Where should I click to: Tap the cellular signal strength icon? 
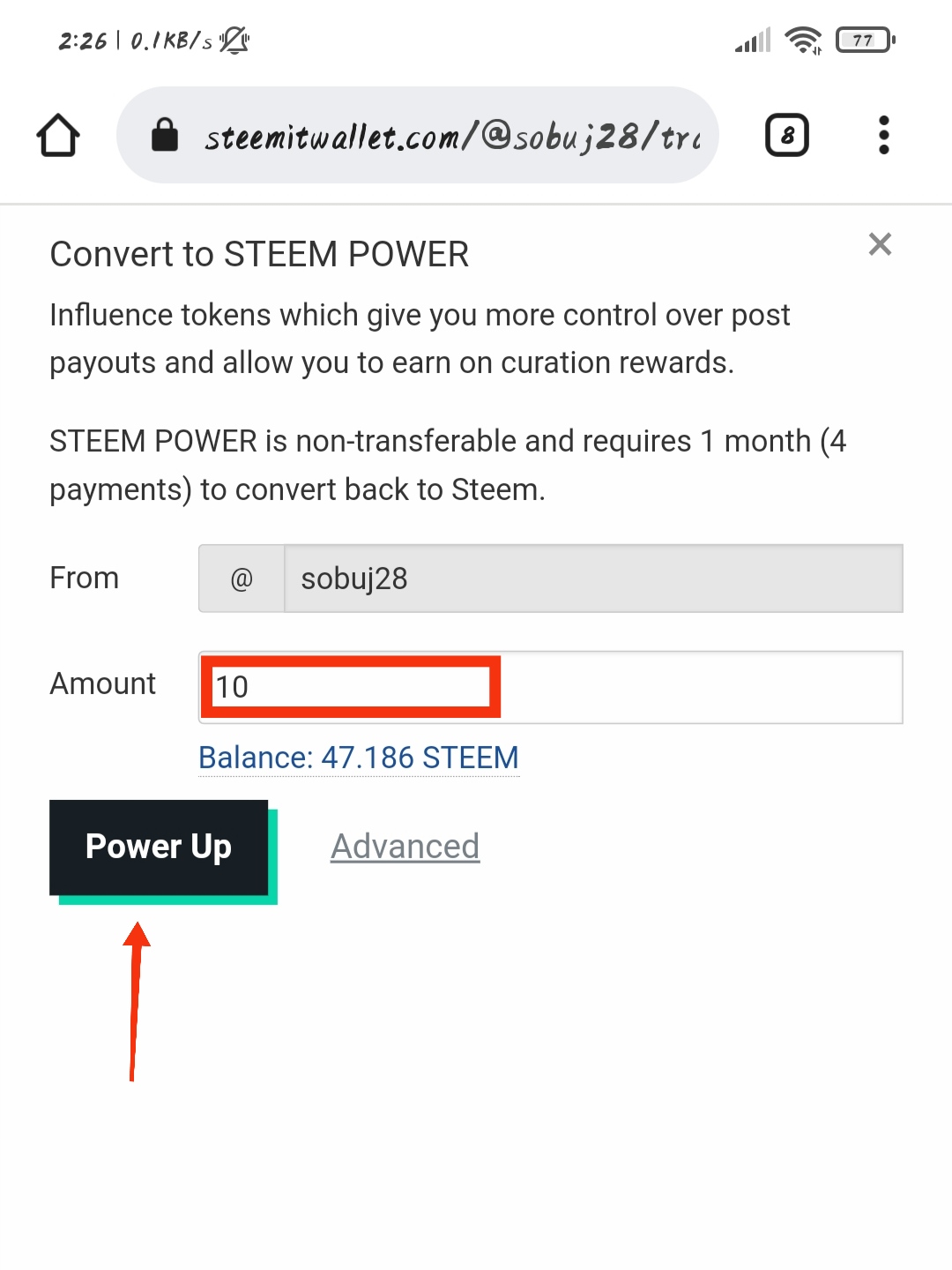(753, 40)
